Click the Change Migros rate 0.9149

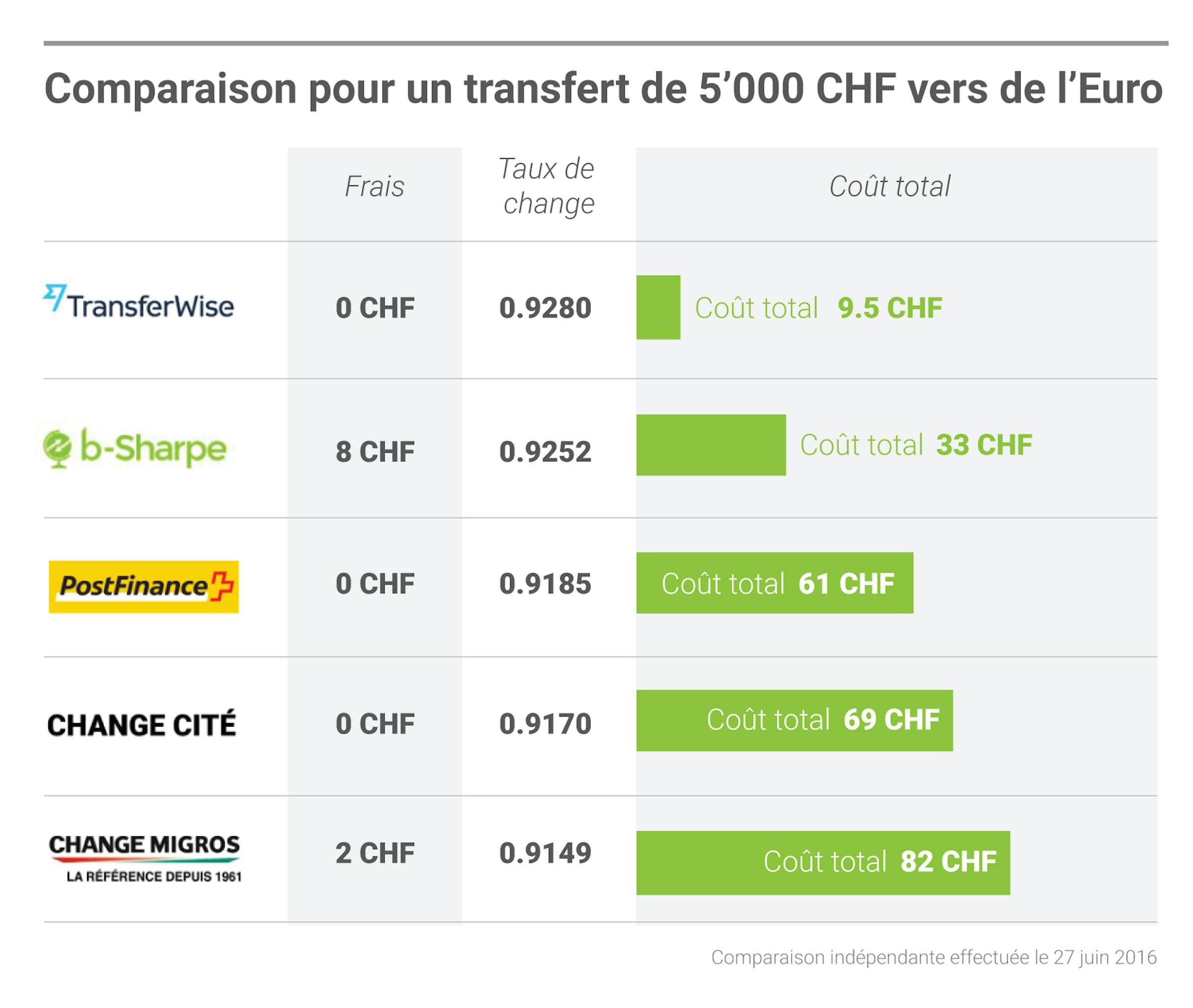tap(545, 853)
